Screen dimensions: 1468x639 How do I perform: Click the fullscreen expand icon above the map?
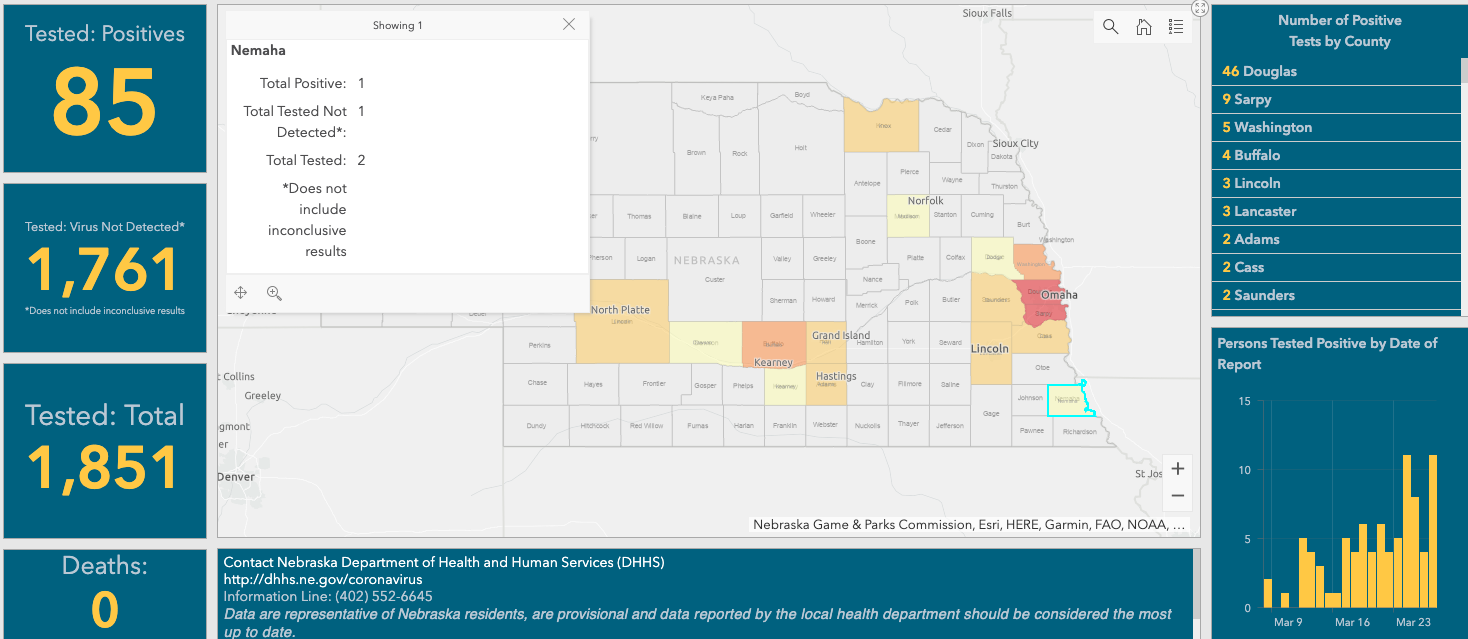(x=1198, y=9)
